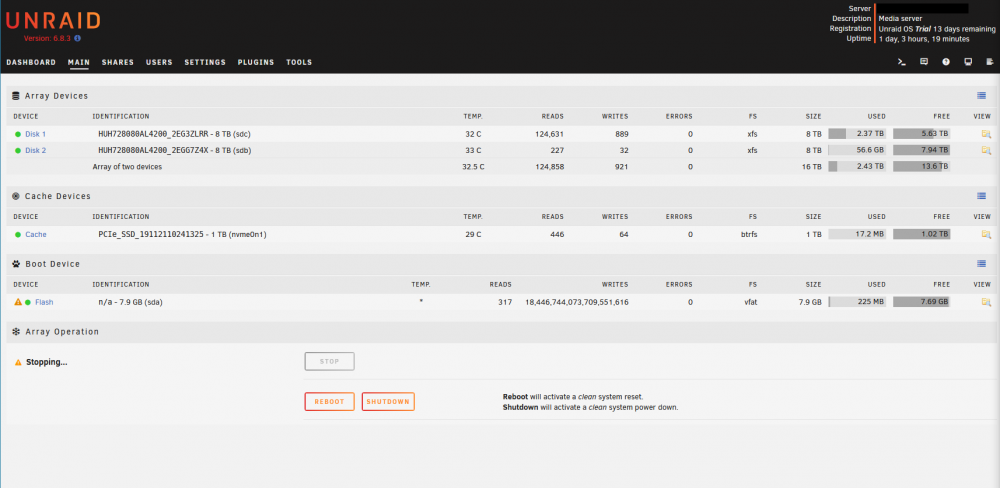This screenshot has width=1000, height=488.
Task: Open the terminal icon in the header
Action: click(x=902, y=63)
